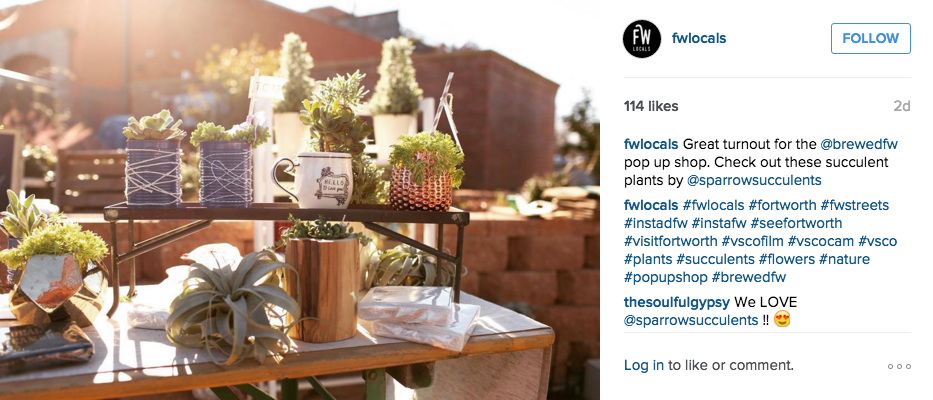Open the #instadfw hashtag
The width and height of the screenshot is (933, 400).
656,224
